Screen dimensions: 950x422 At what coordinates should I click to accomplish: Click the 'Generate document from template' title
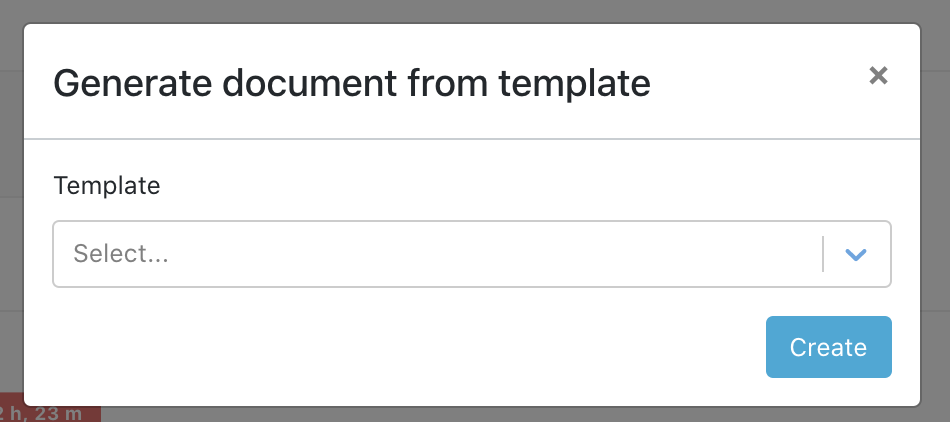click(x=351, y=83)
